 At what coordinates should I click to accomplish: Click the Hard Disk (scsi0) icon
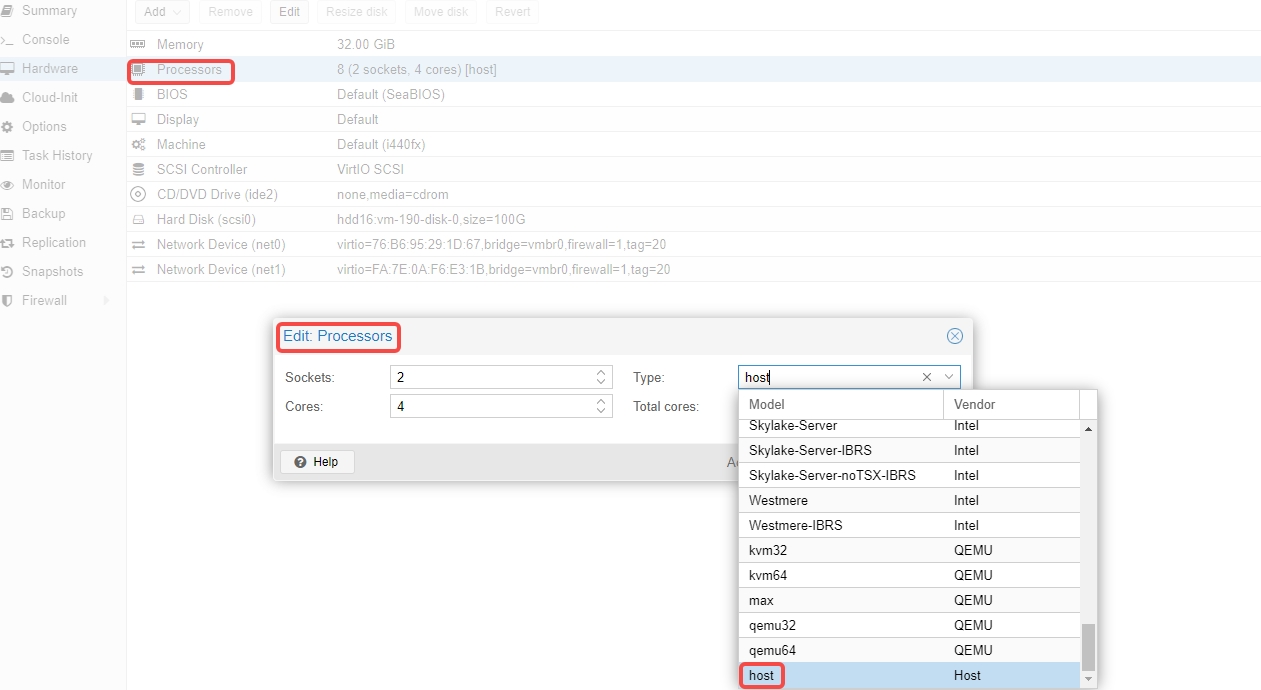click(138, 219)
